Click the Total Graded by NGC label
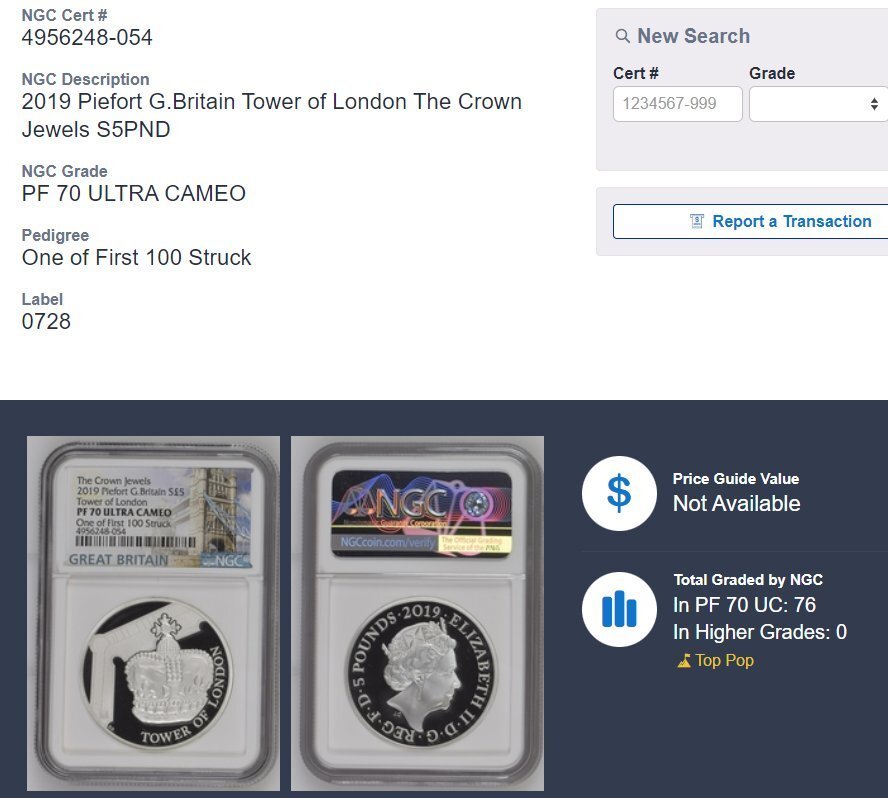888x798 pixels. click(x=748, y=579)
